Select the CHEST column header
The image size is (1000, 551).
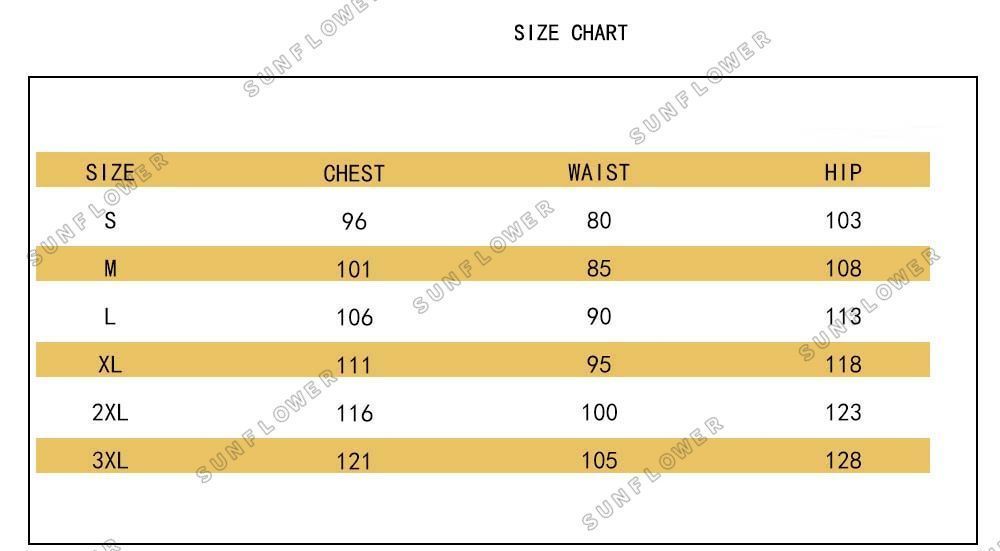pos(354,173)
